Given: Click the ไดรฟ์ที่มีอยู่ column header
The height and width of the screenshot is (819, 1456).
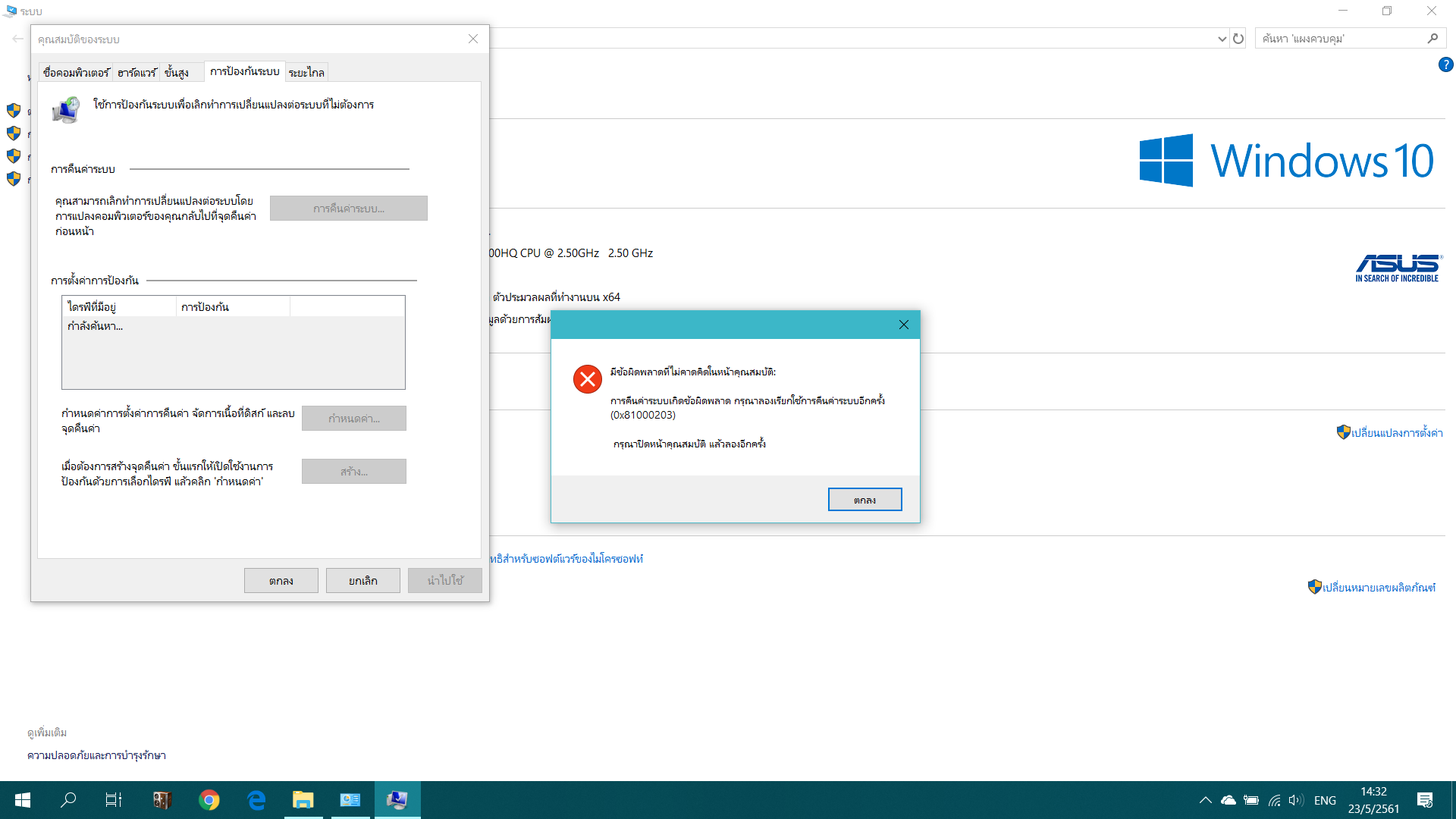Looking at the screenshot, I should 119,306.
